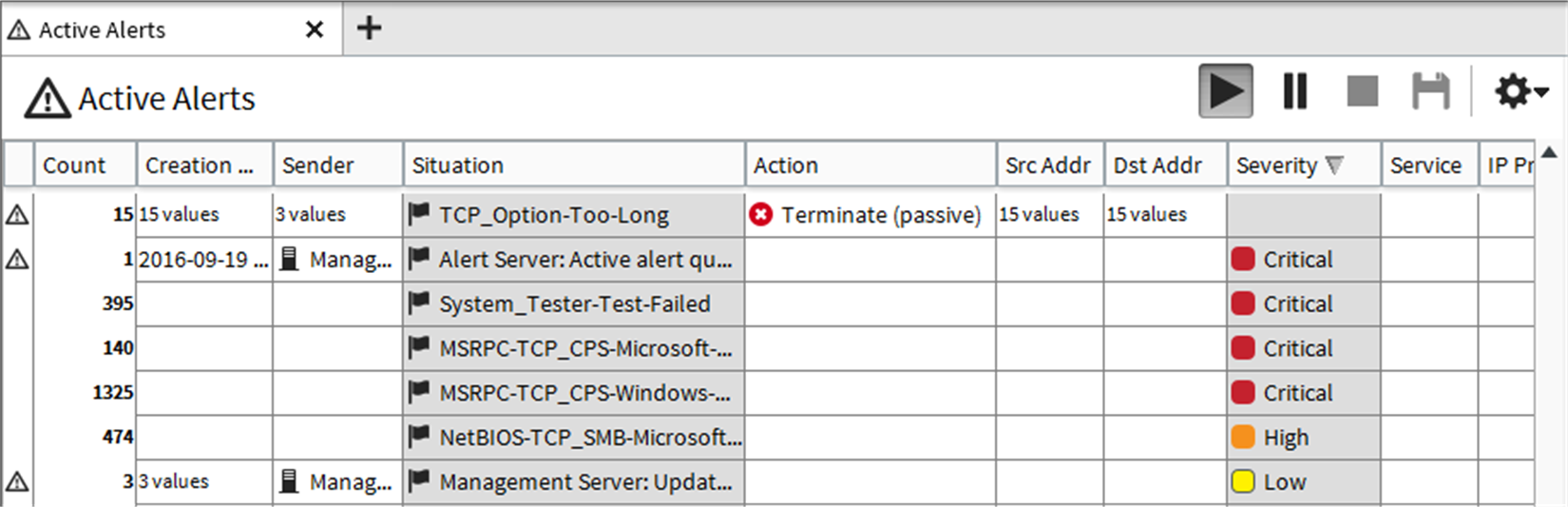Screen dimensions: 1568x507
Task: Click the scroll up arrow beside the table
Action: click(1550, 152)
